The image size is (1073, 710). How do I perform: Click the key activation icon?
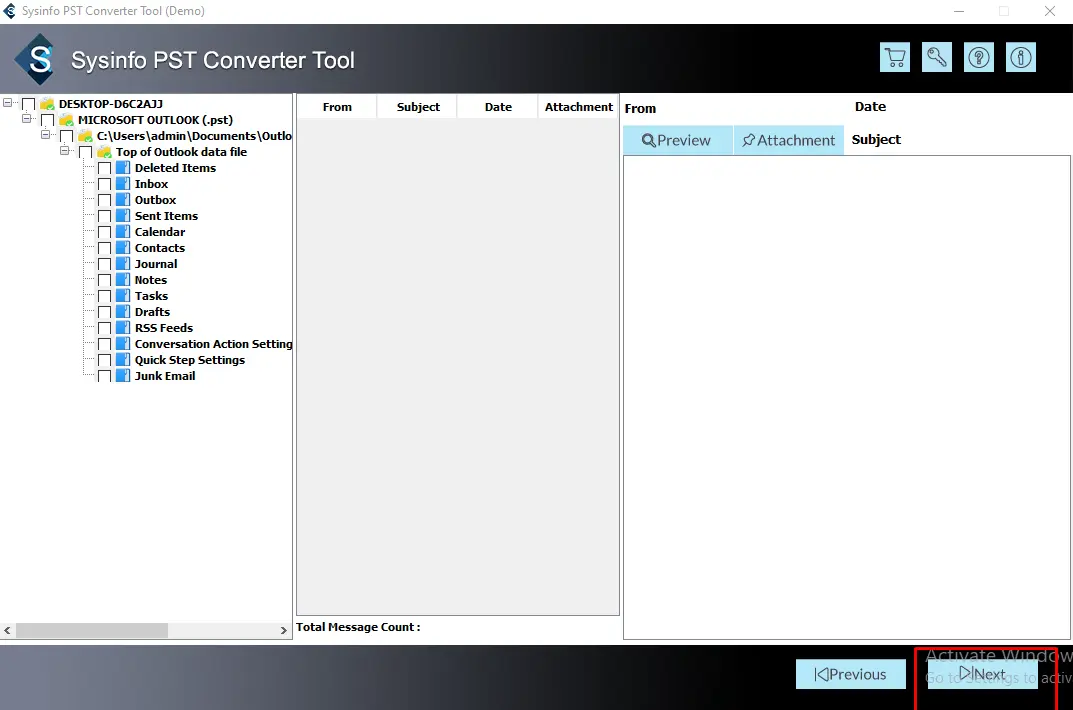(x=937, y=57)
